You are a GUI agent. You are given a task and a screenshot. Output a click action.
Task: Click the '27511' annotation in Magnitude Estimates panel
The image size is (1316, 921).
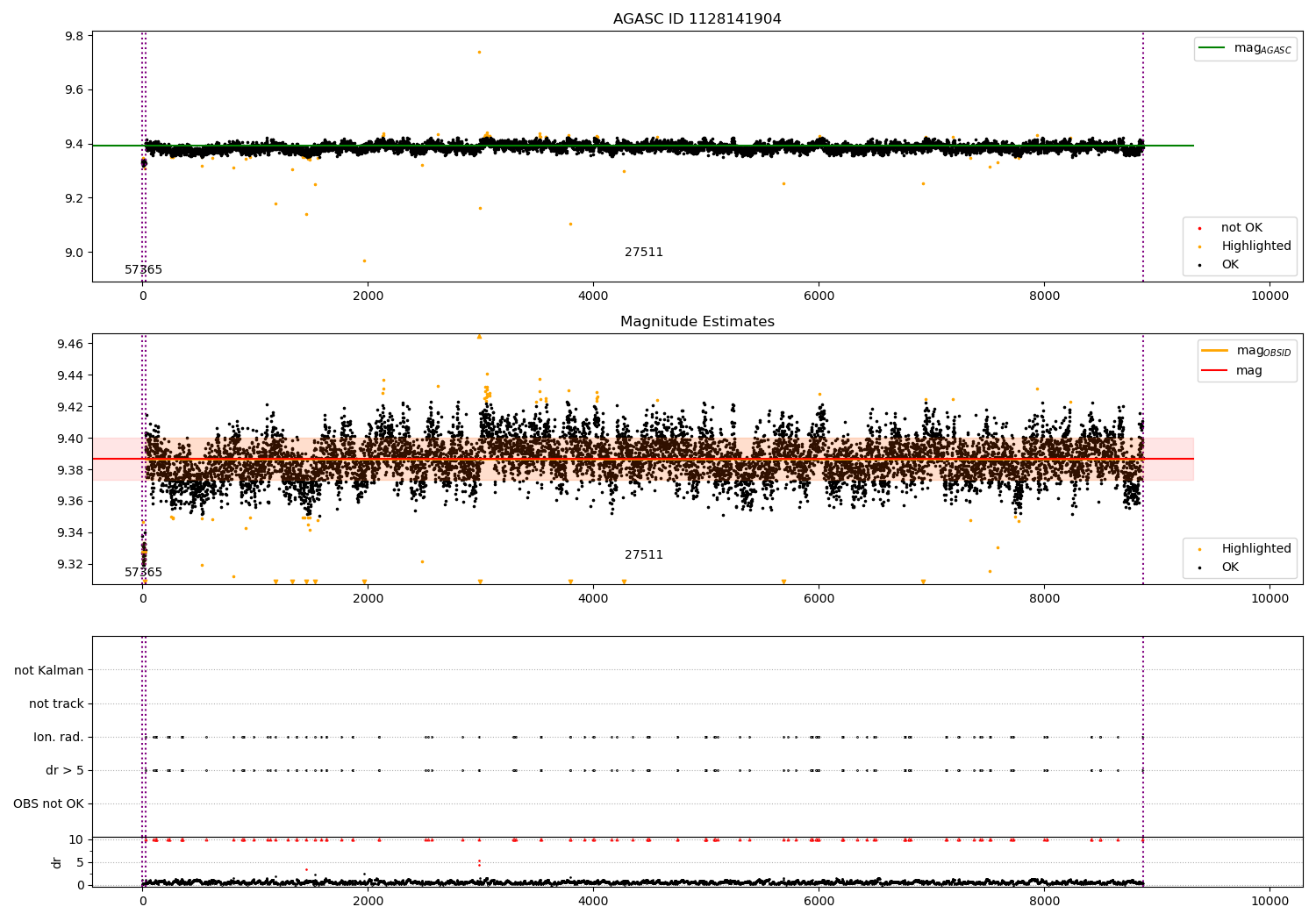(644, 555)
